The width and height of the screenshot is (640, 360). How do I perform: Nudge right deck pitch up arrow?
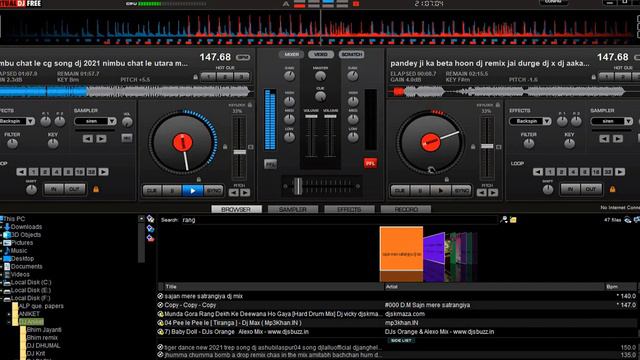pos(493,193)
